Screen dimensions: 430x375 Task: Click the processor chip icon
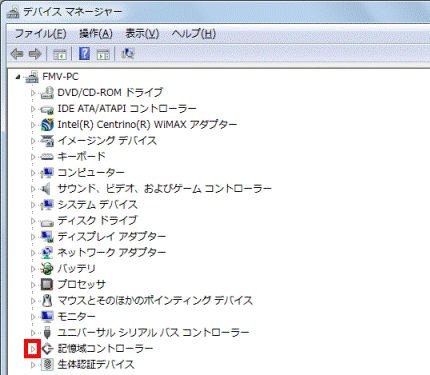(x=47, y=285)
